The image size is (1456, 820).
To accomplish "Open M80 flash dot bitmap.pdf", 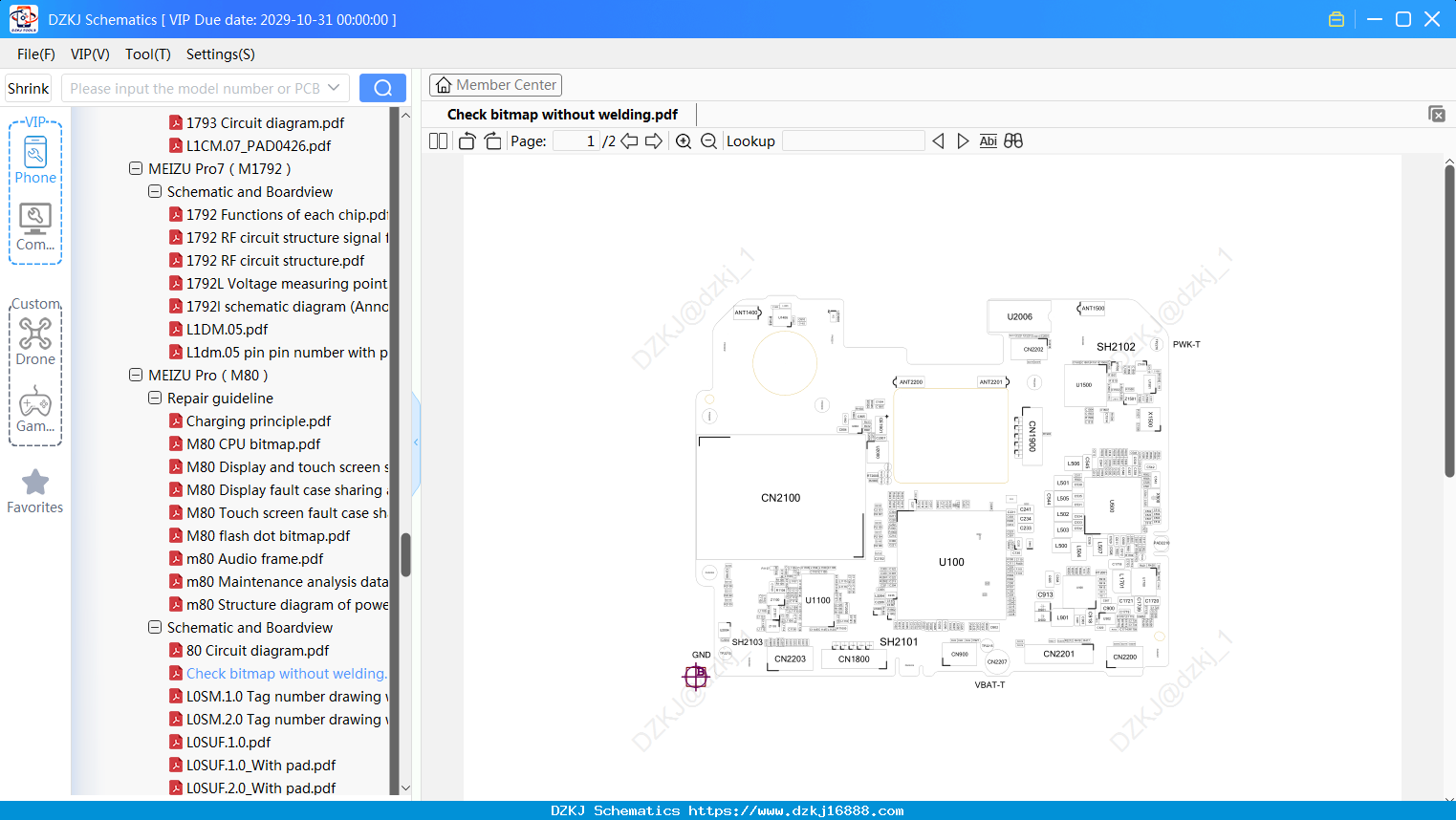I will tap(268, 535).
